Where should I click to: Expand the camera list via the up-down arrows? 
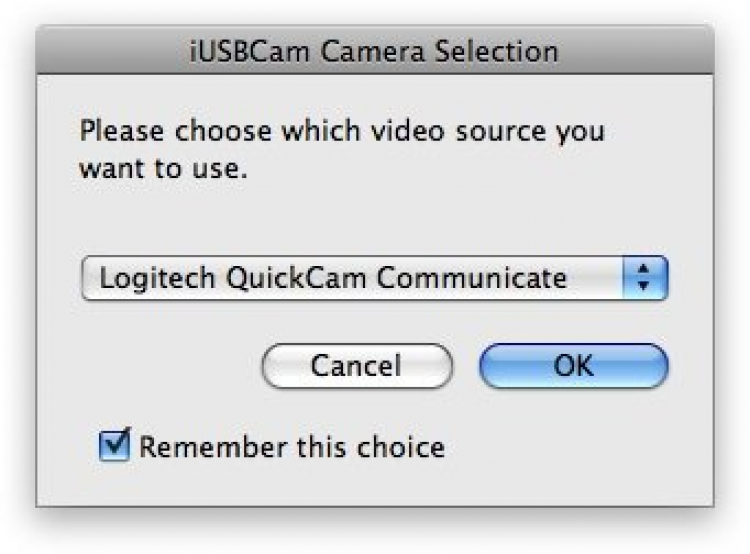coord(644,278)
